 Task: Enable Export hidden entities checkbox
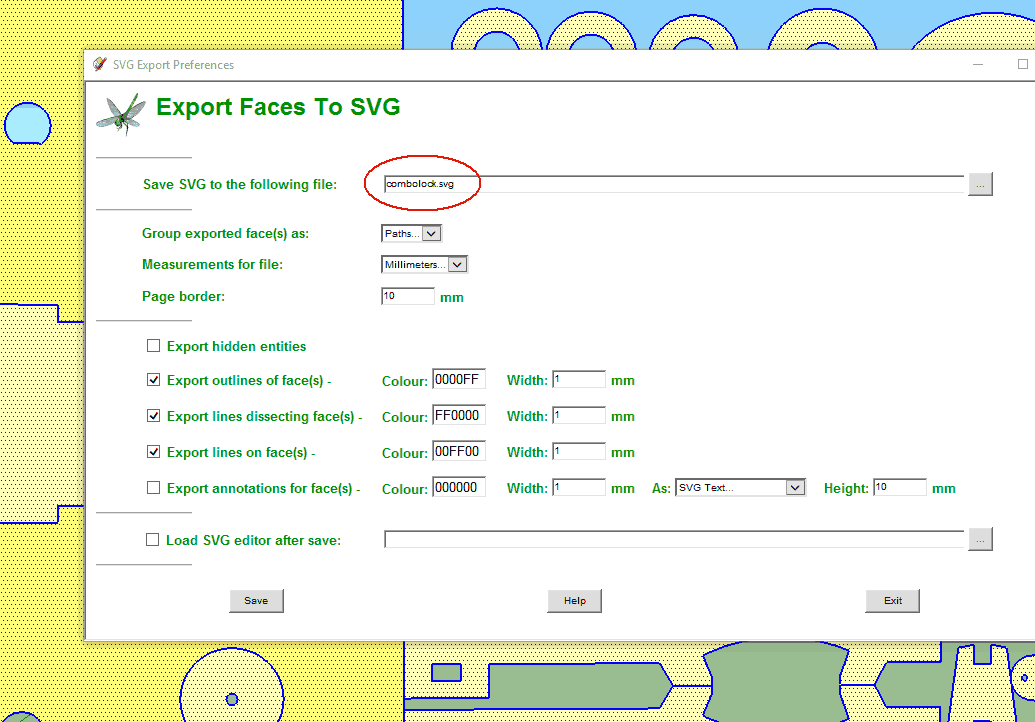coord(153,346)
